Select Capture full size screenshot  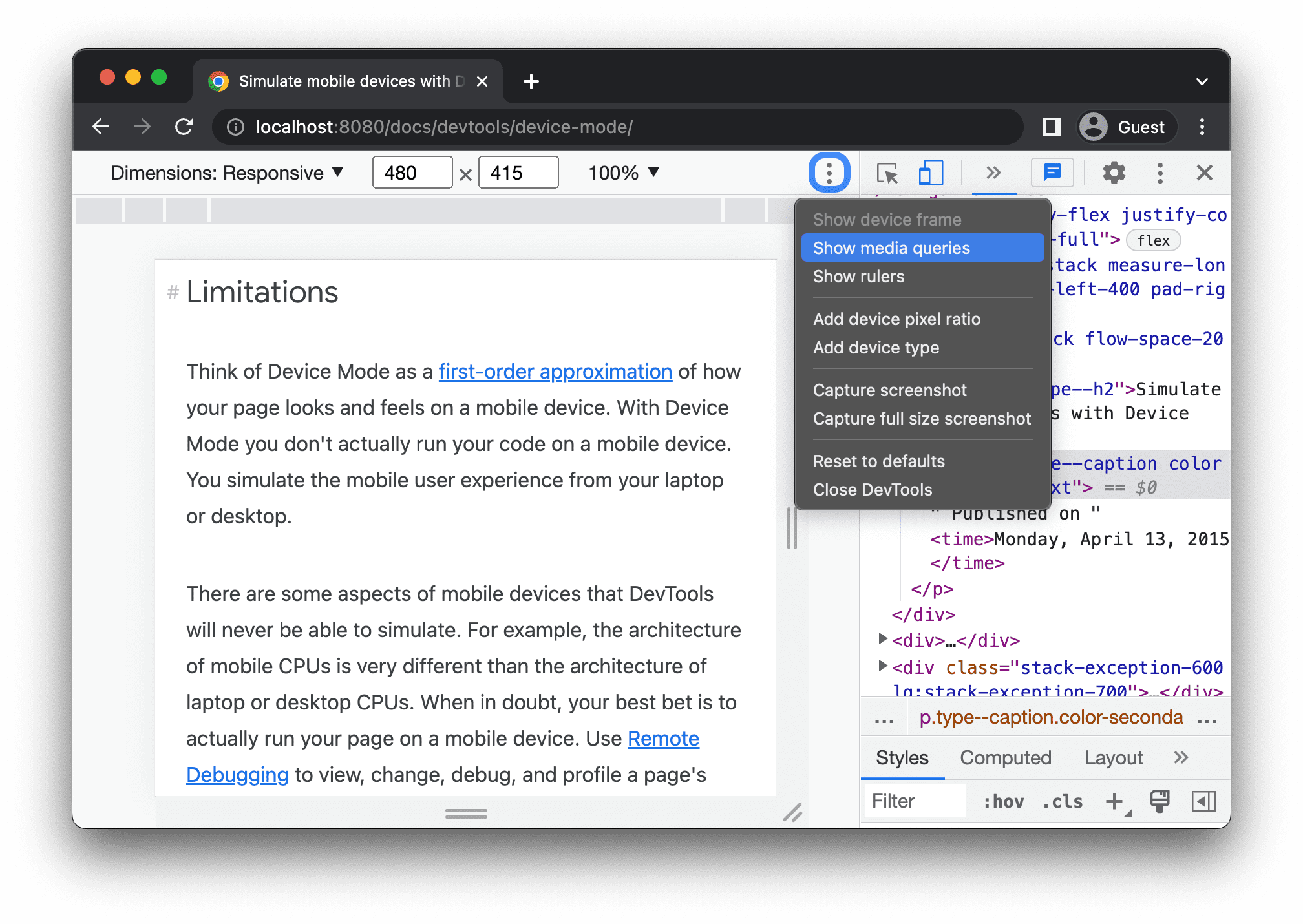click(x=921, y=419)
